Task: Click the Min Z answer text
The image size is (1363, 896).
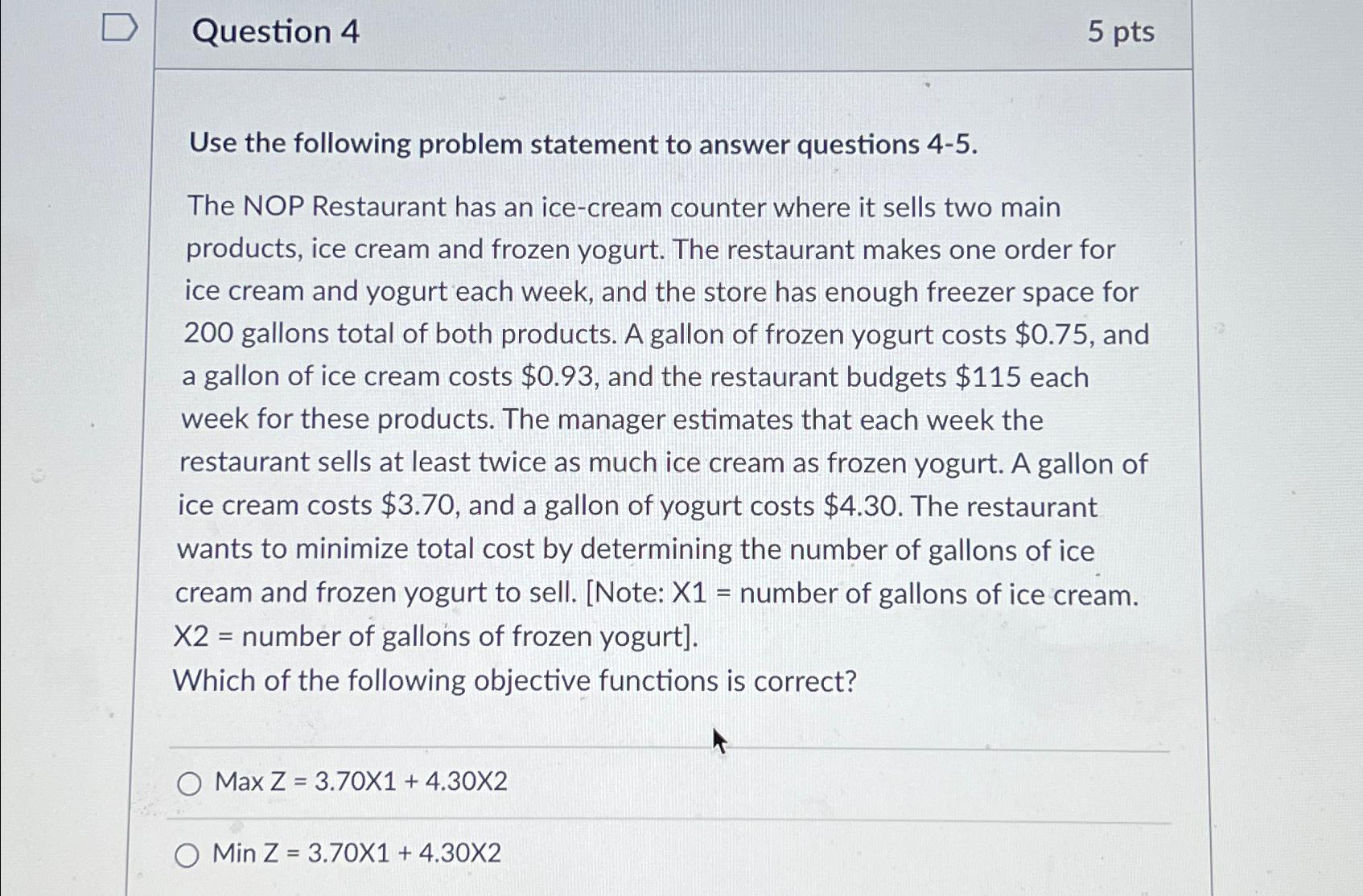Action: tap(354, 853)
